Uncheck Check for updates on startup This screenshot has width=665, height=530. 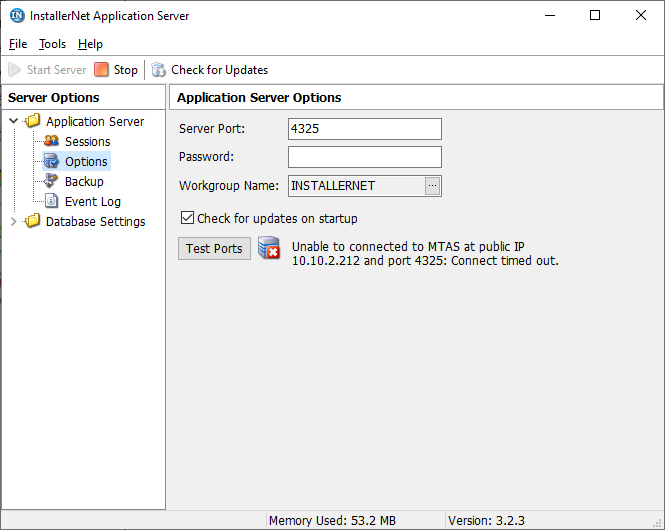coord(187,218)
